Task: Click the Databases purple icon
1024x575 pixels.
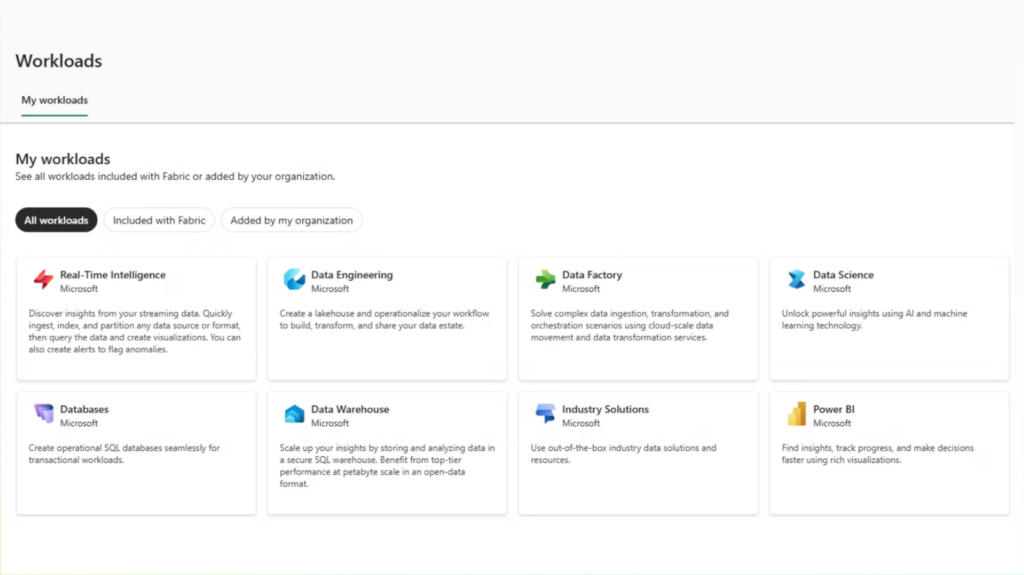Action: tap(44, 414)
